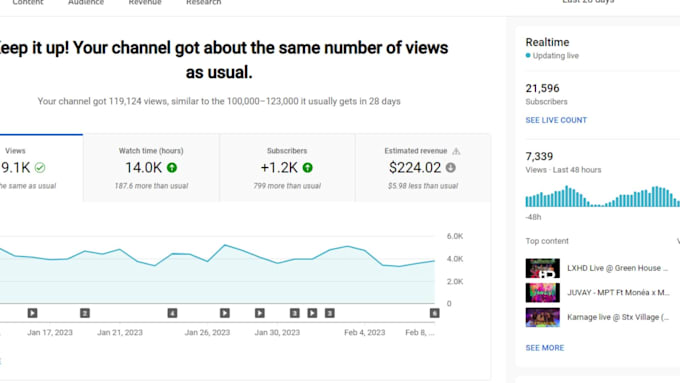Click the 187.6 more than usual text
The height and width of the screenshot is (383, 680).
coord(151,186)
